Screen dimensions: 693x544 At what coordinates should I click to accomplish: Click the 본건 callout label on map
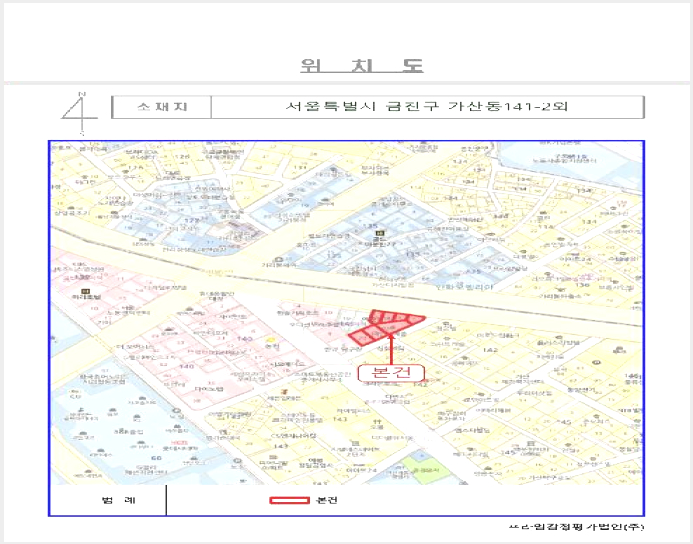click(391, 373)
